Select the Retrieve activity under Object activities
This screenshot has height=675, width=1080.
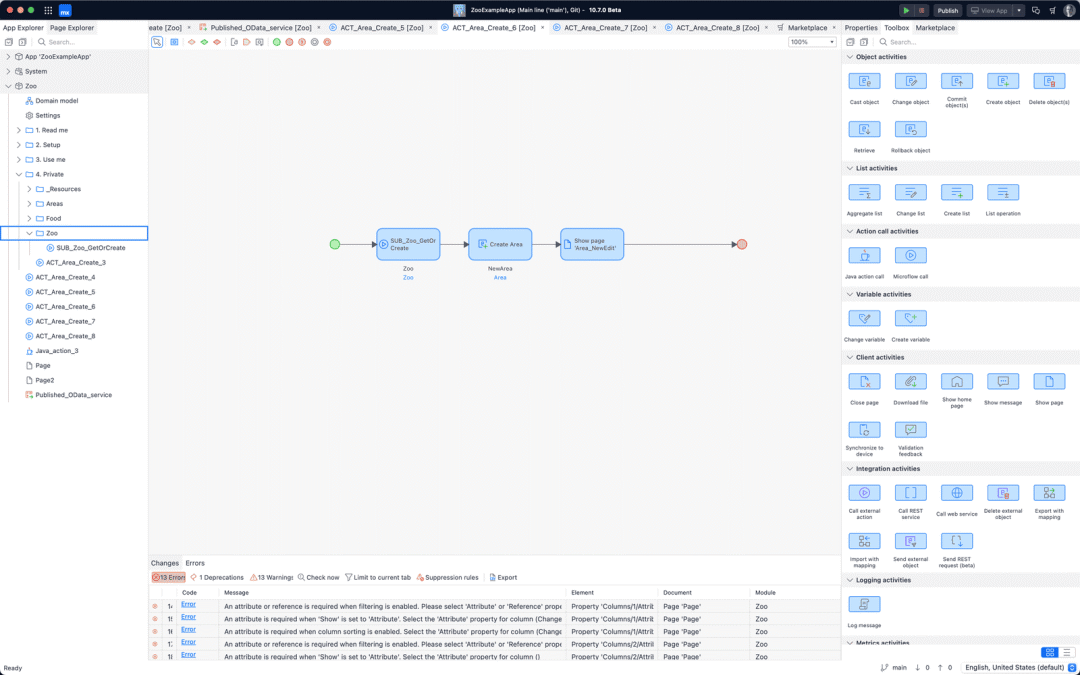coord(864,130)
